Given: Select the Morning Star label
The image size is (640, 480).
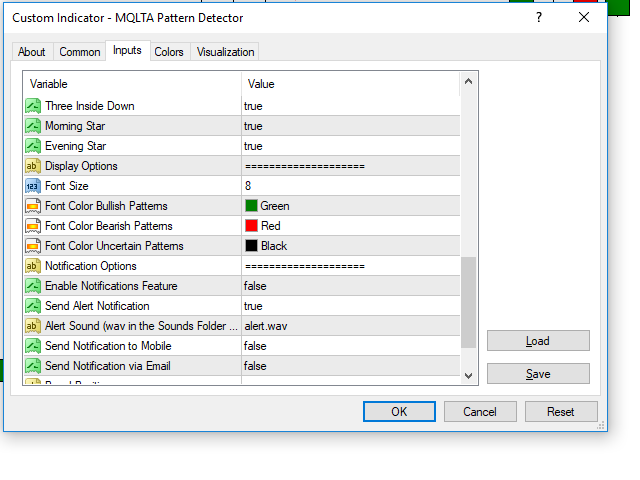Looking at the screenshot, I should tap(75, 126).
